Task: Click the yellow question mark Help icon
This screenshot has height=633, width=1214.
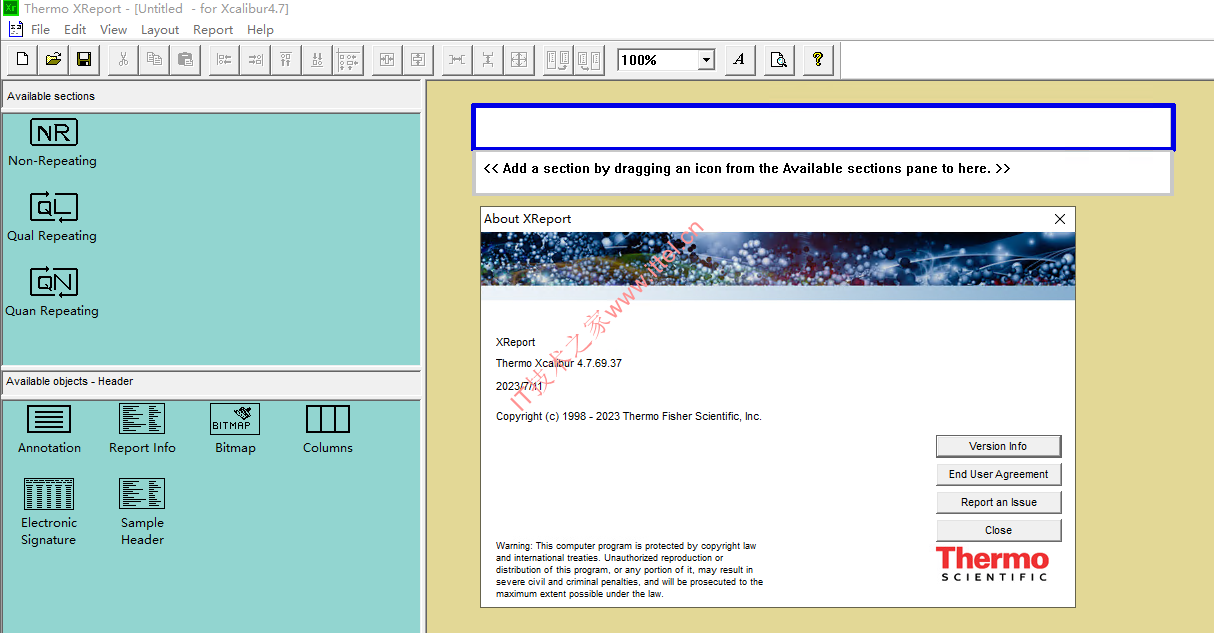Action: pyautogui.click(x=817, y=60)
